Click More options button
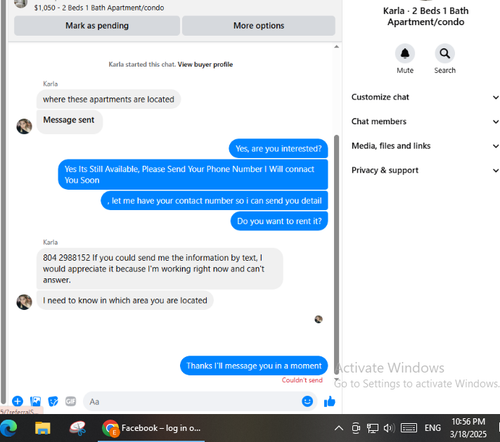Image resolution: width=500 pixels, height=442 pixels. click(x=259, y=26)
